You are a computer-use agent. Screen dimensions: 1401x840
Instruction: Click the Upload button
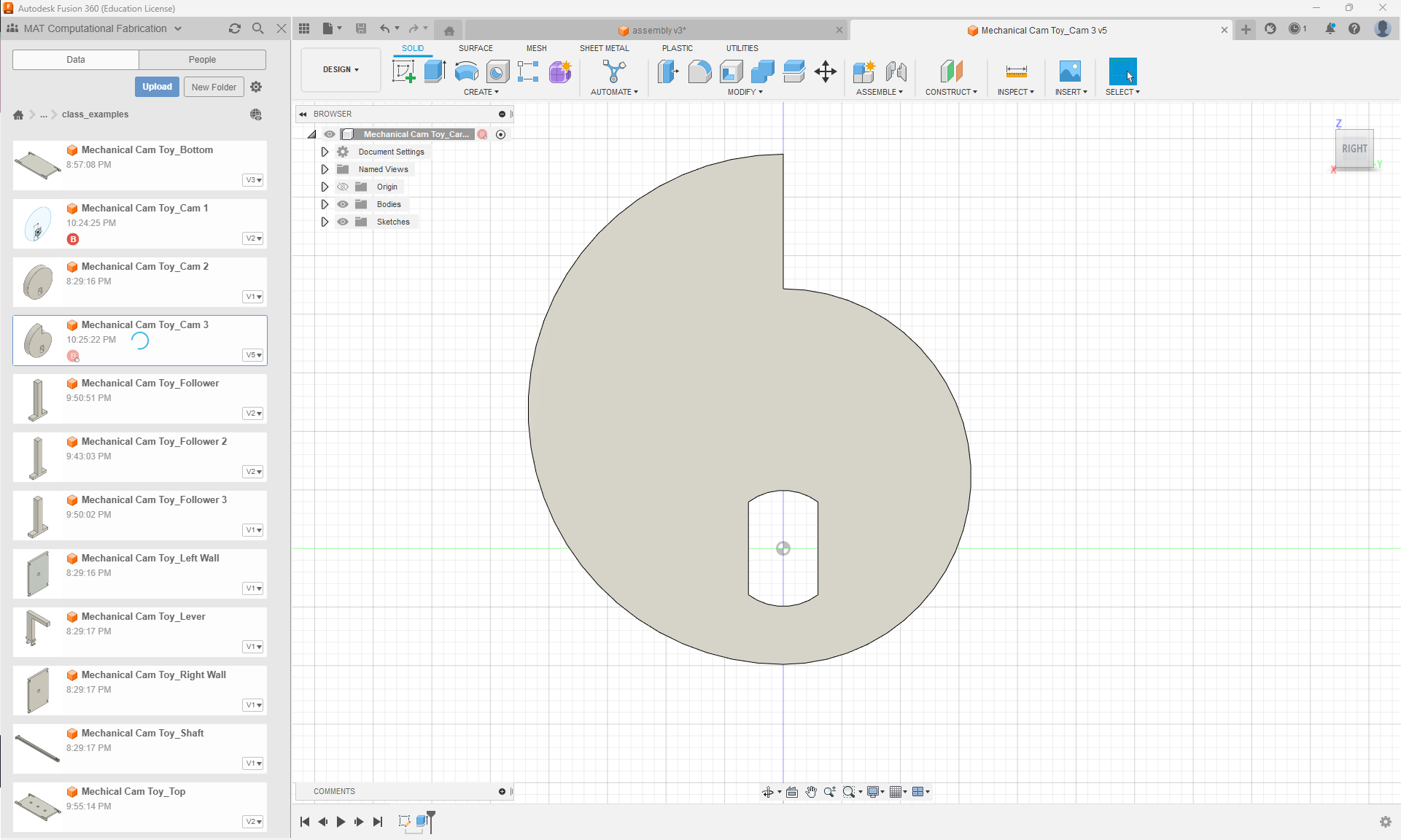coord(157,86)
